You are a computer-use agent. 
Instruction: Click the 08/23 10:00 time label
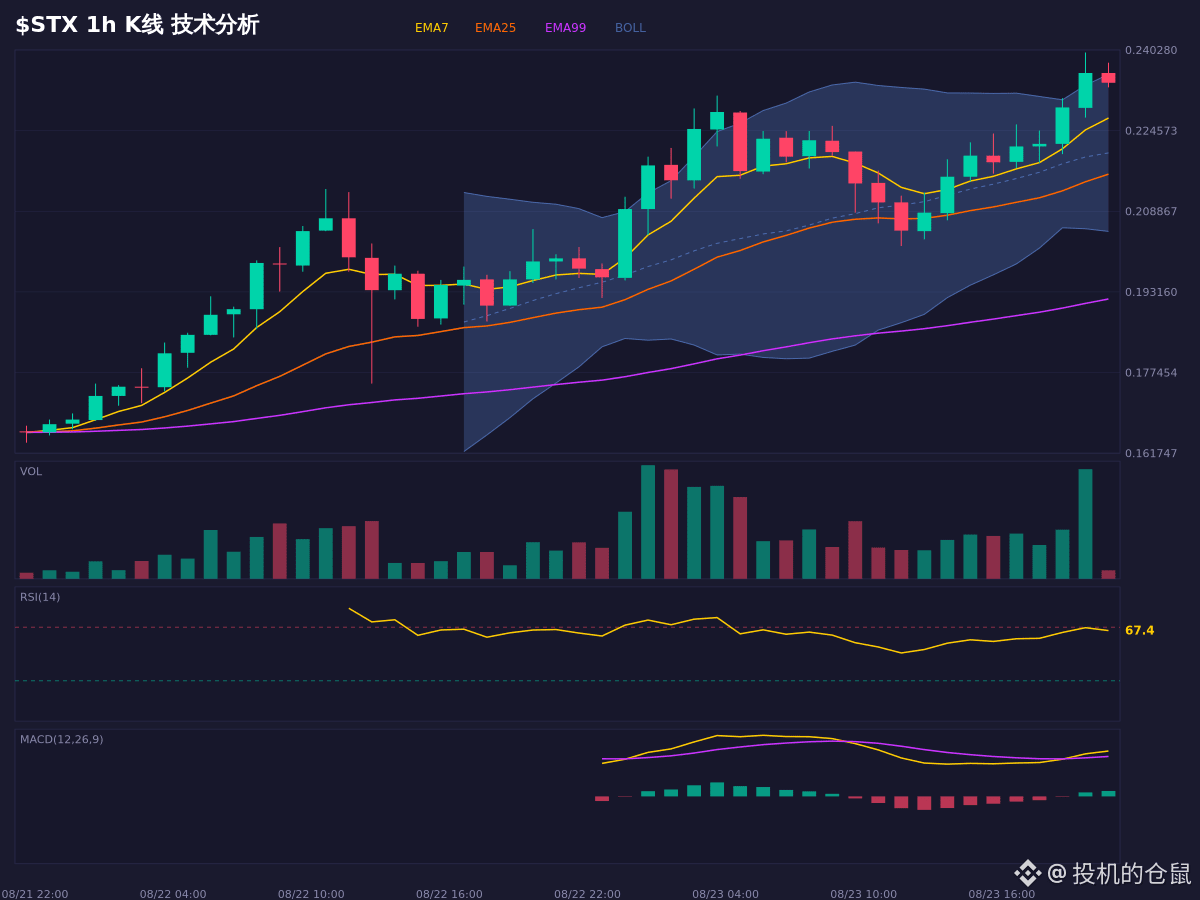863,894
